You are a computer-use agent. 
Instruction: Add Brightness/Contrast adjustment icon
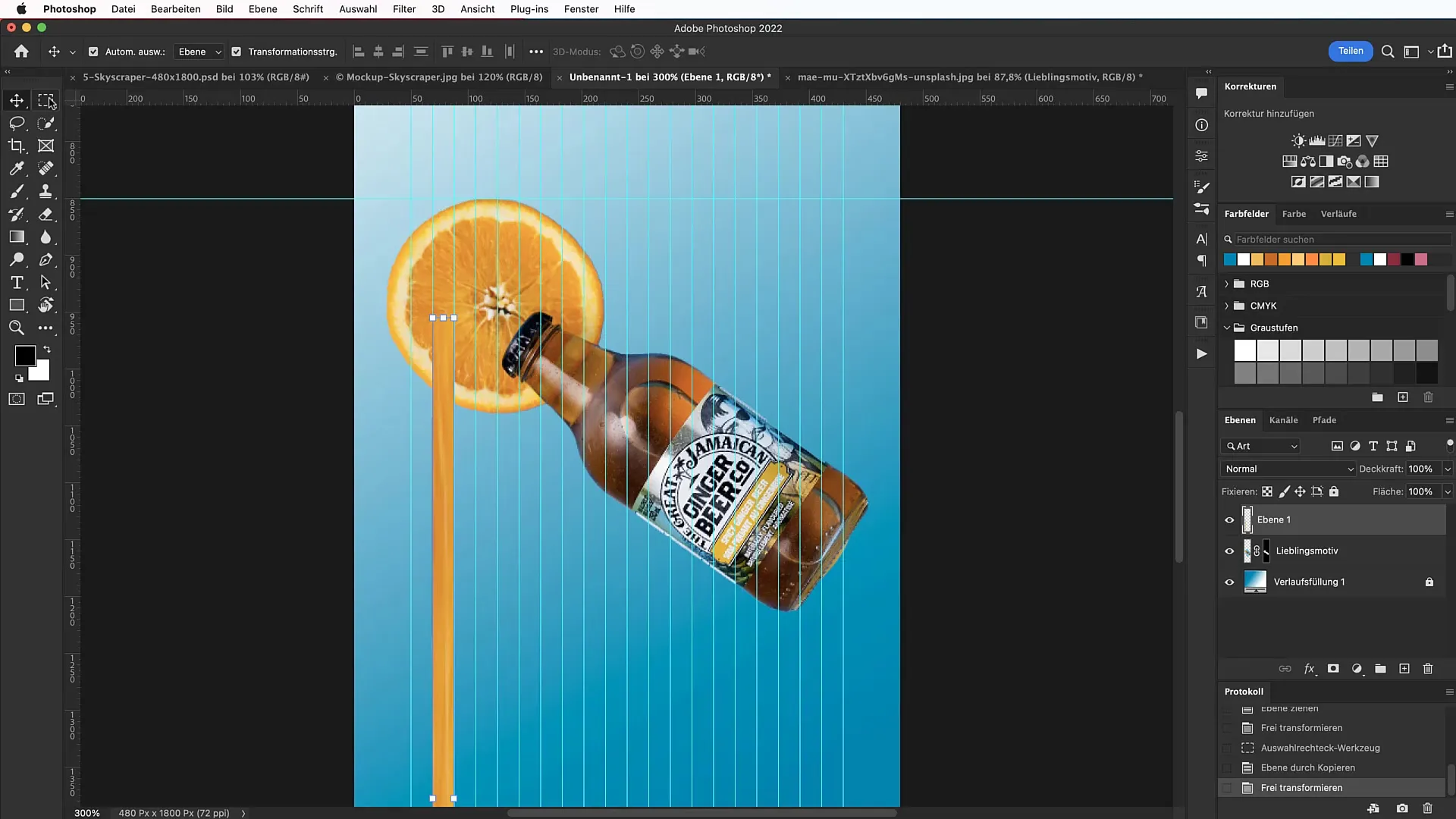click(1299, 141)
